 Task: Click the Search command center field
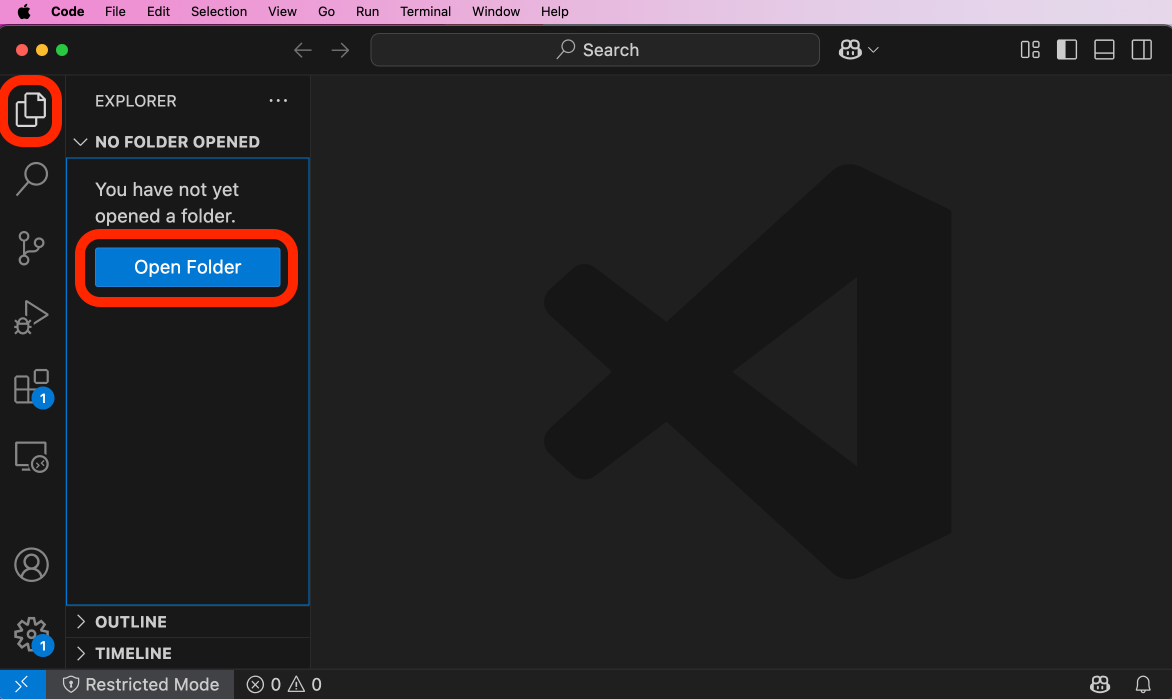(595, 50)
